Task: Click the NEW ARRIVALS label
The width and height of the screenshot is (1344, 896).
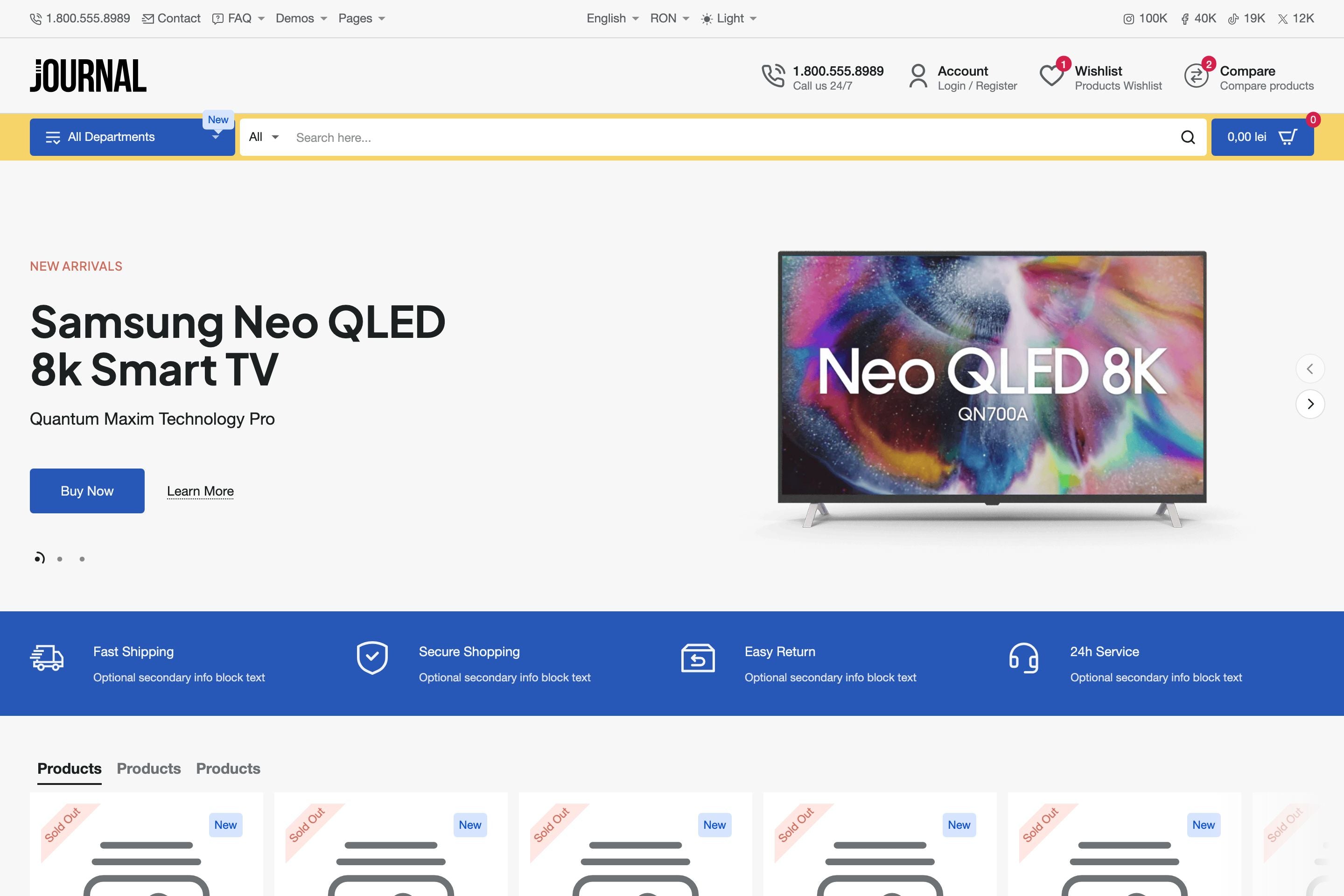Action: point(76,266)
